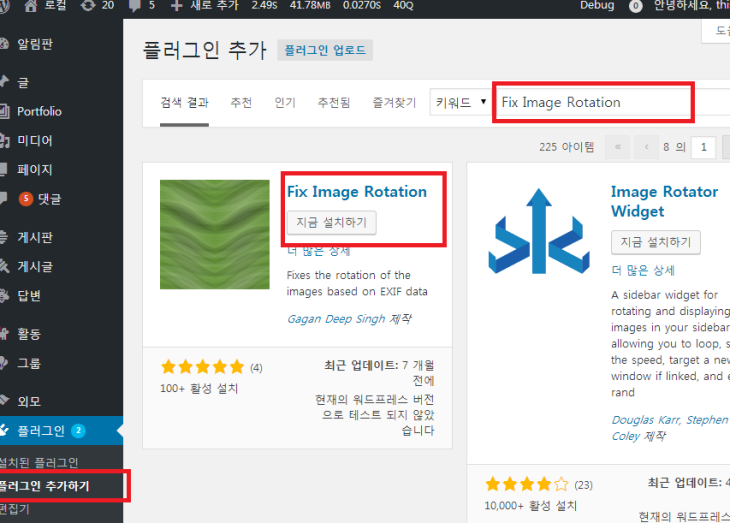This screenshot has width=730, height=523.
Task: Select the 즐겨찾기 favorites tab
Action: click(392, 102)
